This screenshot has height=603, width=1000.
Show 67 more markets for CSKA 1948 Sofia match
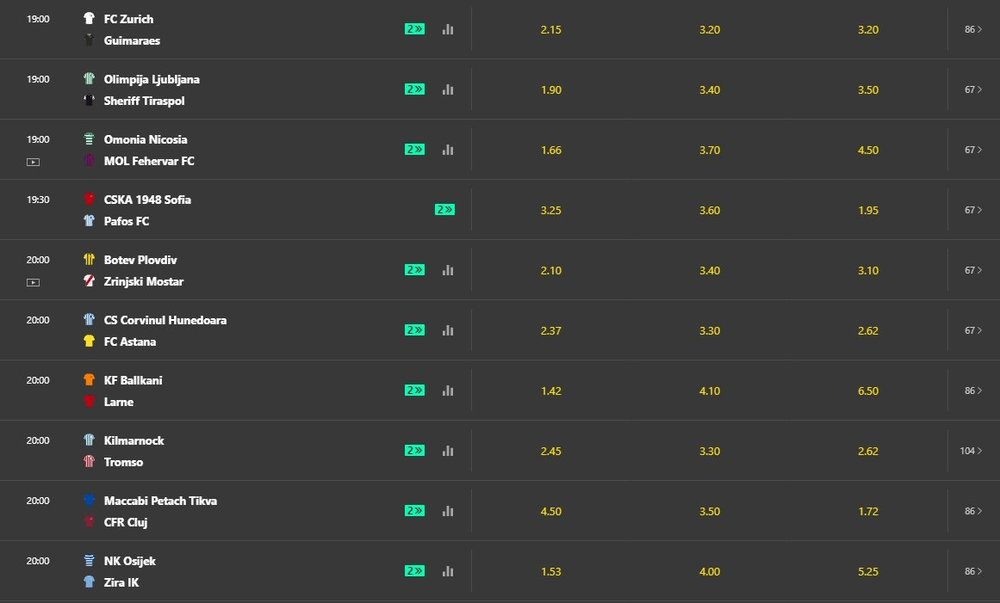(x=973, y=210)
